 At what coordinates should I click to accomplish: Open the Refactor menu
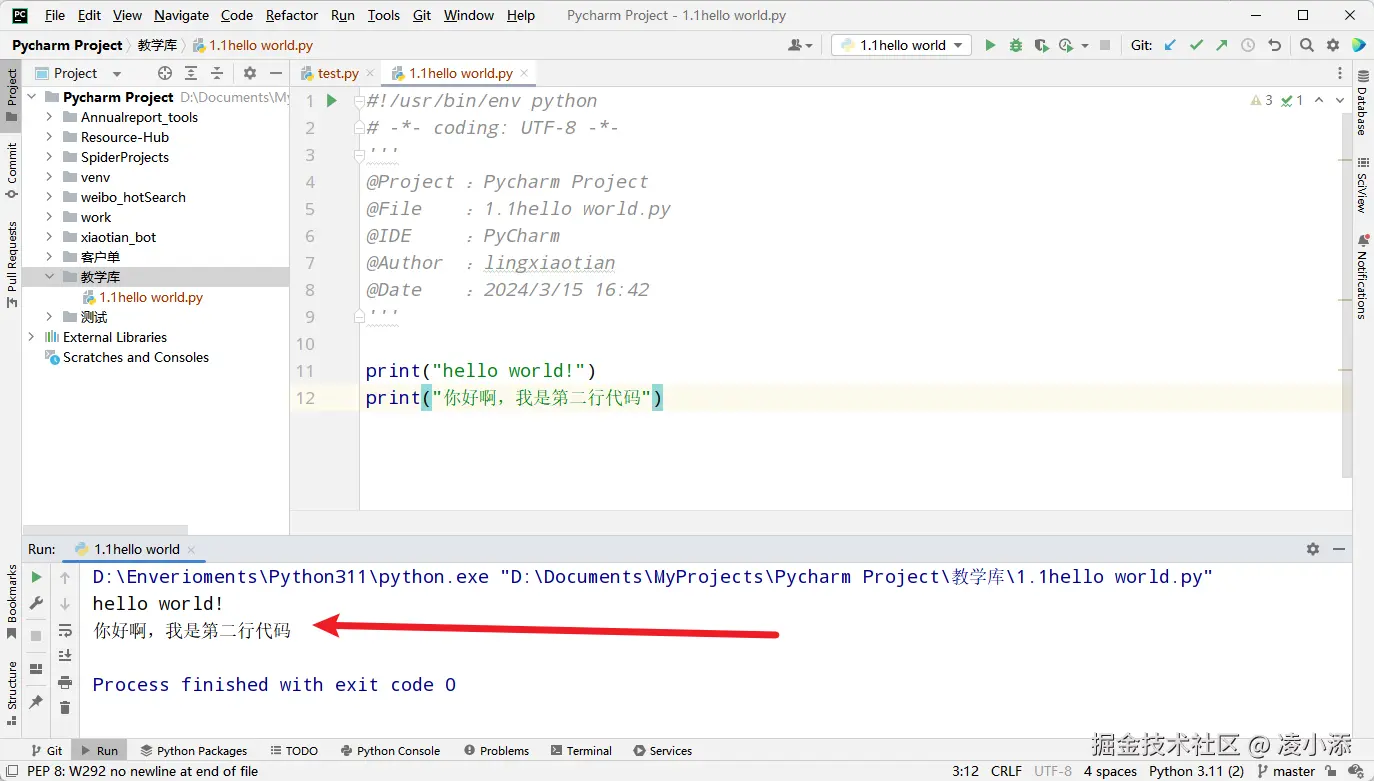(x=292, y=15)
